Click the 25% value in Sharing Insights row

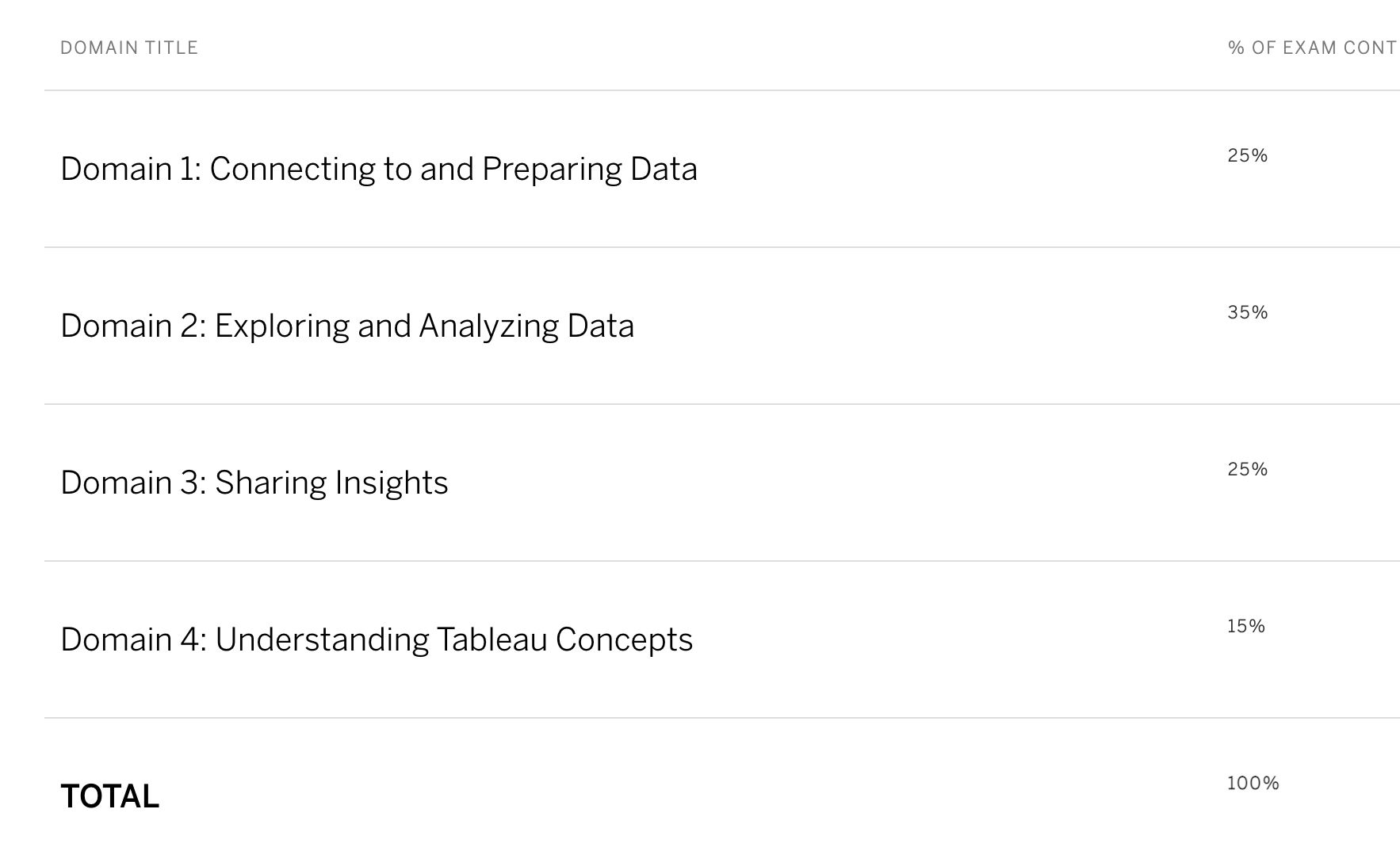pos(1248,470)
